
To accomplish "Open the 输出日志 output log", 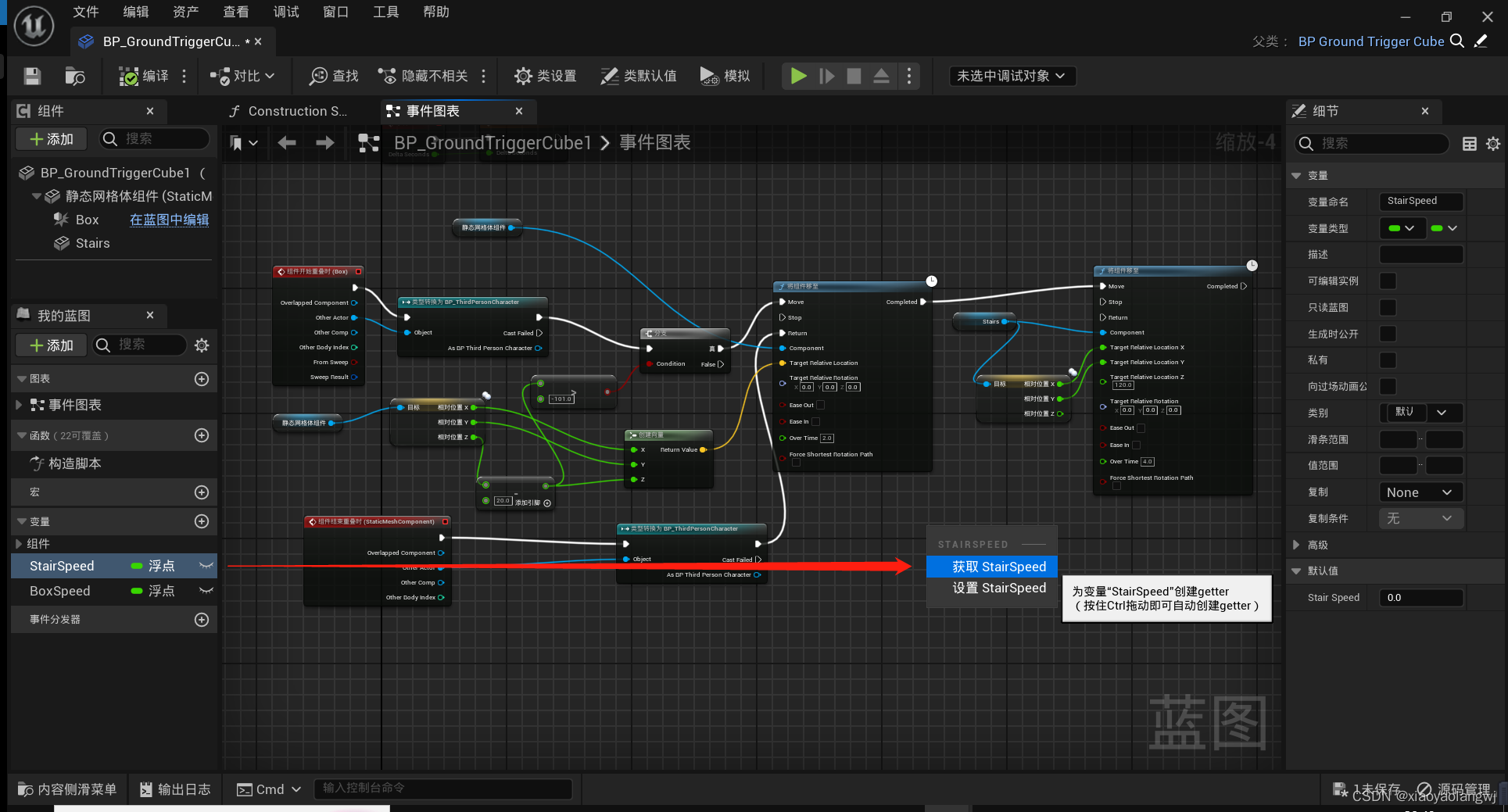I will pyautogui.click(x=175, y=789).
